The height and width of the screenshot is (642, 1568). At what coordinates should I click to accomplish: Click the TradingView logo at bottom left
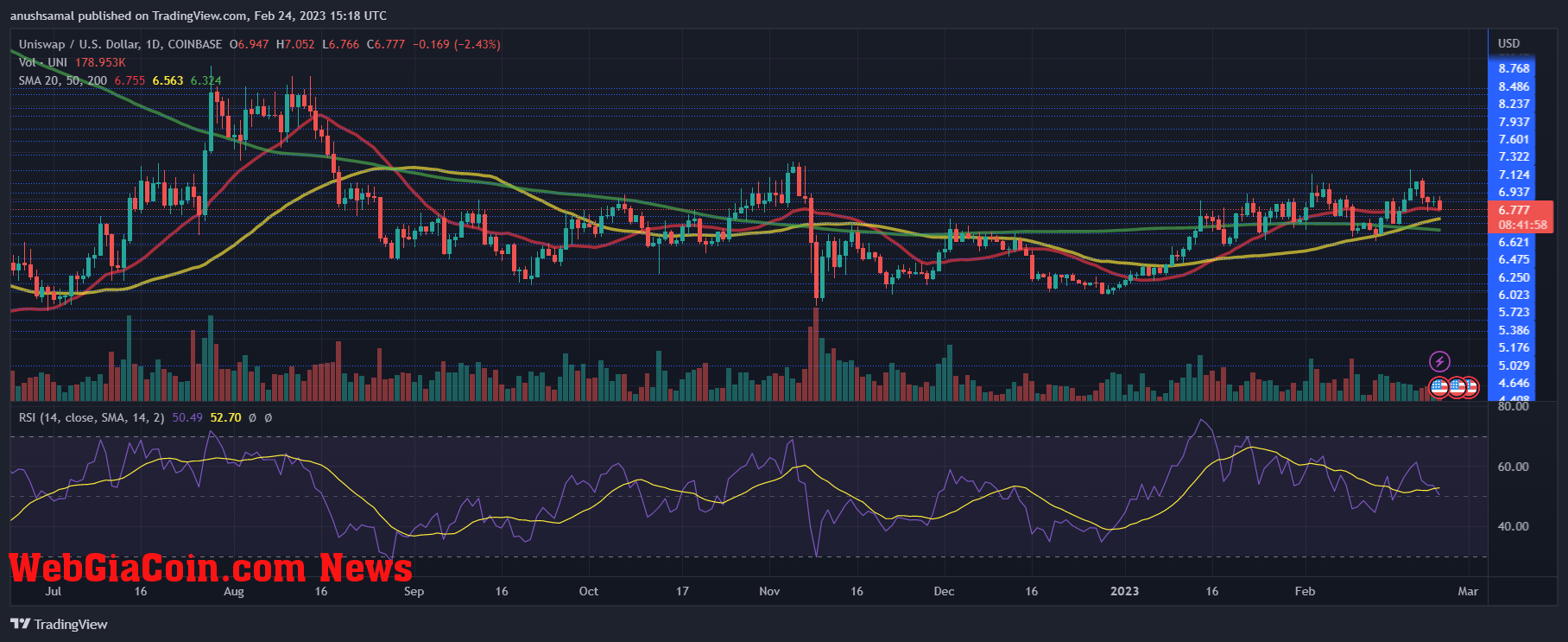point(59,624)
